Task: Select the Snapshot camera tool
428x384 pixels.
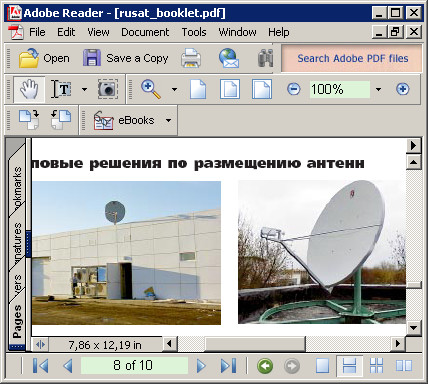Action: click(x=108, y=89)
